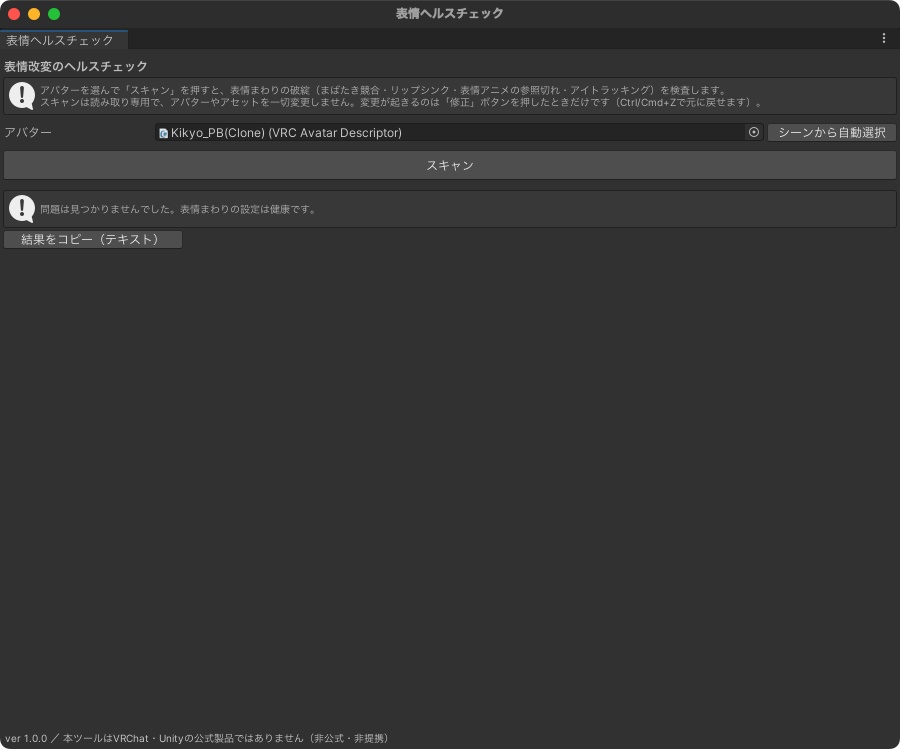Select the 表情ヘルスチェック tab
Viewport: 900px width, 749px height.
coord(64,40)
